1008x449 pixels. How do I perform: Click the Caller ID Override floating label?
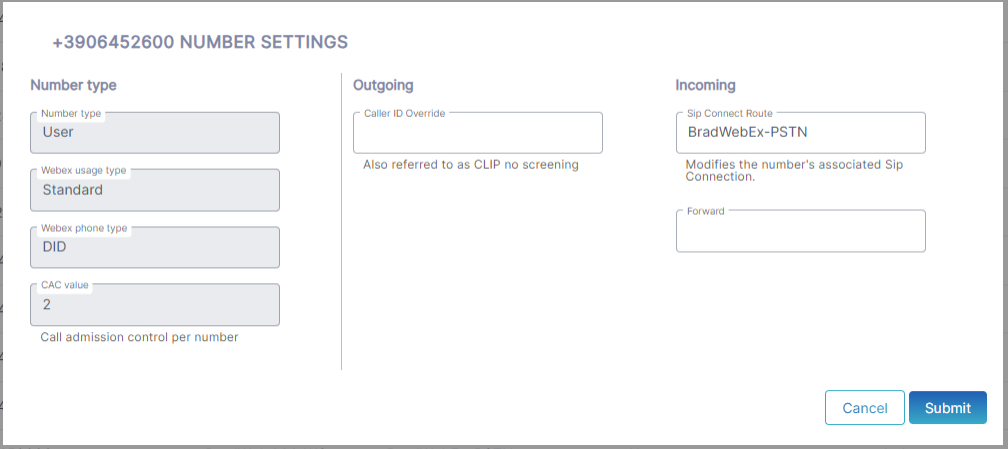click(404, 113)
